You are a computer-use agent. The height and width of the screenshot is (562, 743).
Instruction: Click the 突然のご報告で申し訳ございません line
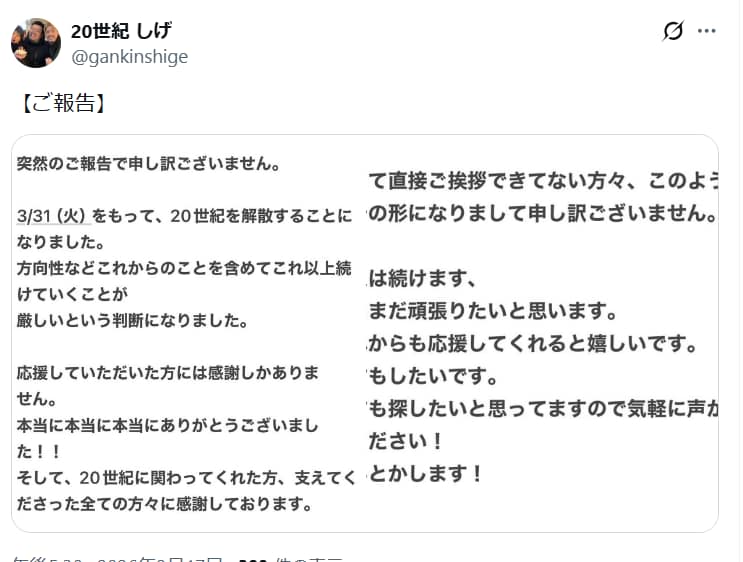coord(148,163)
